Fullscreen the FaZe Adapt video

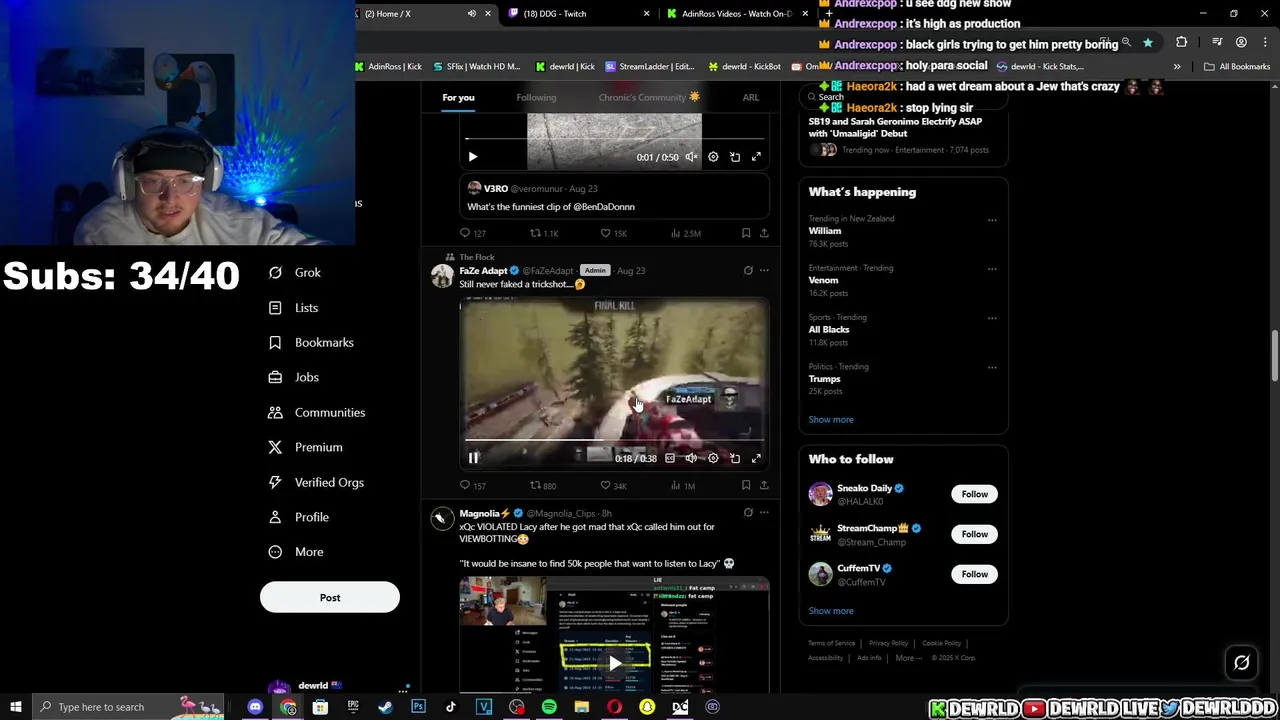click(x=756, y=458)
